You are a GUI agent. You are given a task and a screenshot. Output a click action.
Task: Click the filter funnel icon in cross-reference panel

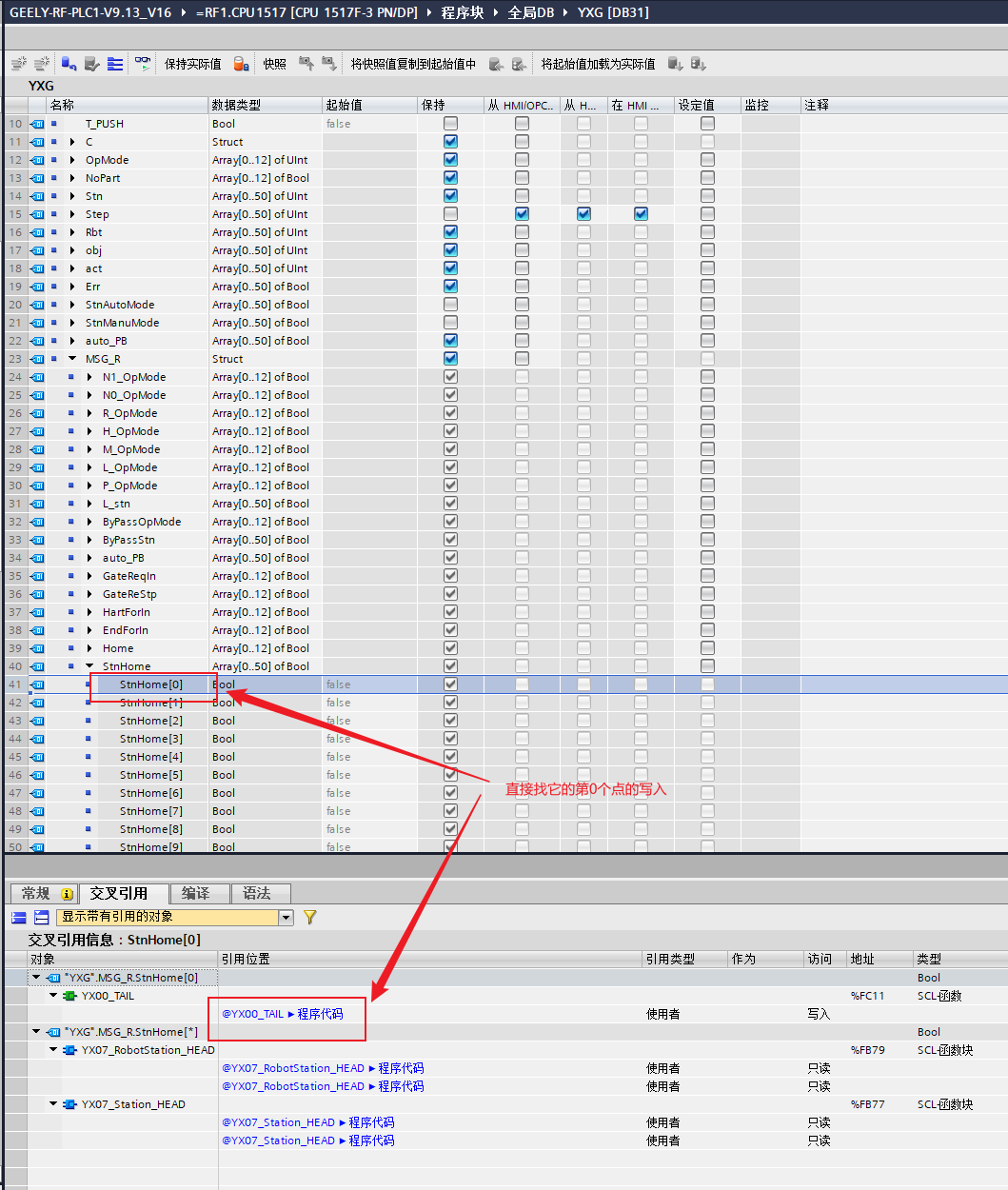(309, 917)
